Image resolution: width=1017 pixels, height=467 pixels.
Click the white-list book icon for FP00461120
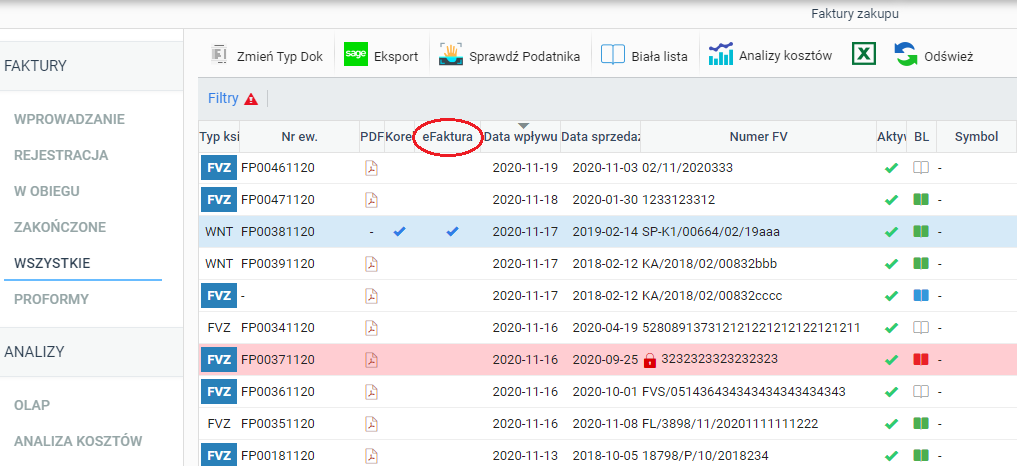[921, 168]
